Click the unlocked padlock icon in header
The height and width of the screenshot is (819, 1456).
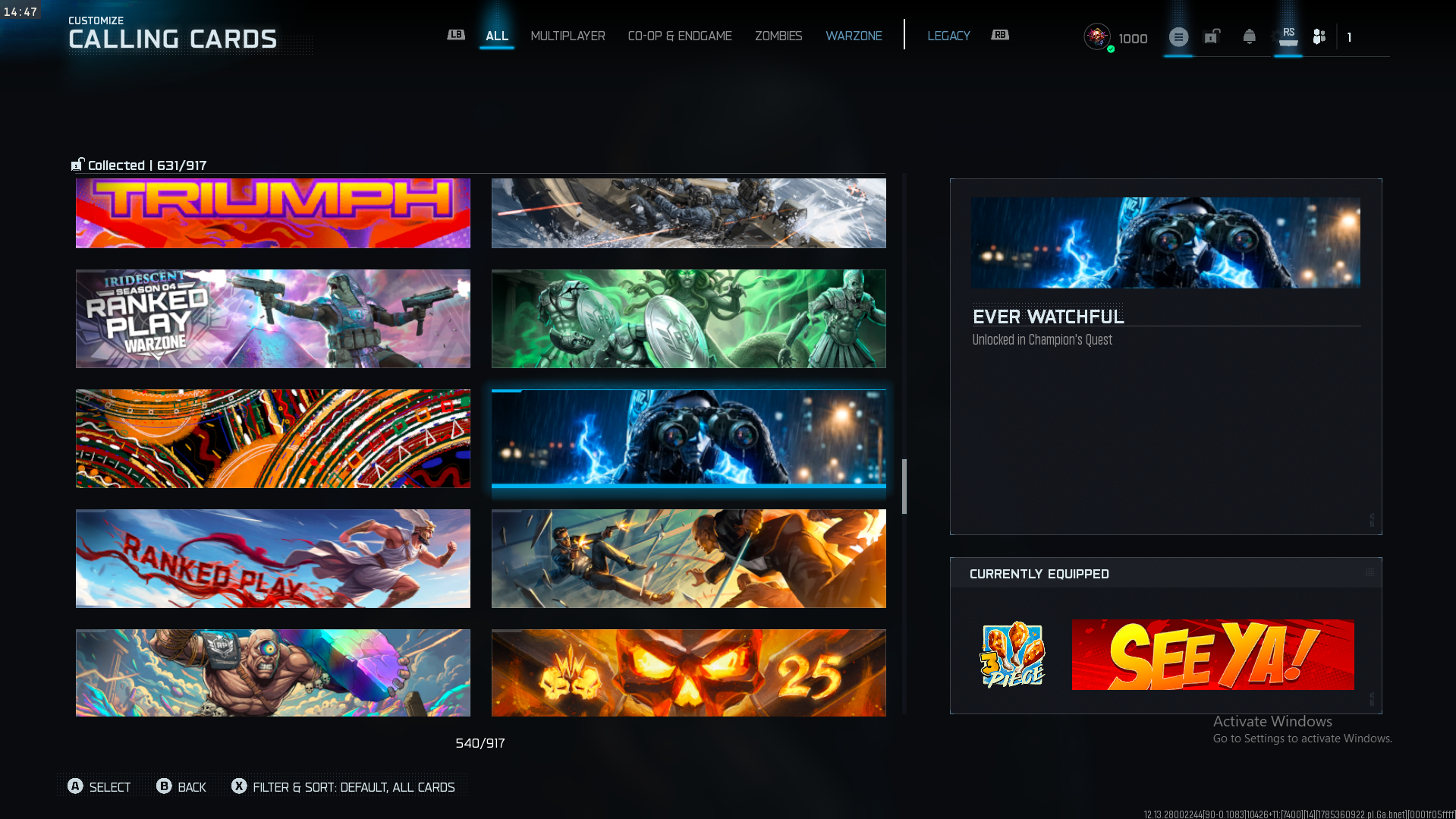click(1212, 36)
